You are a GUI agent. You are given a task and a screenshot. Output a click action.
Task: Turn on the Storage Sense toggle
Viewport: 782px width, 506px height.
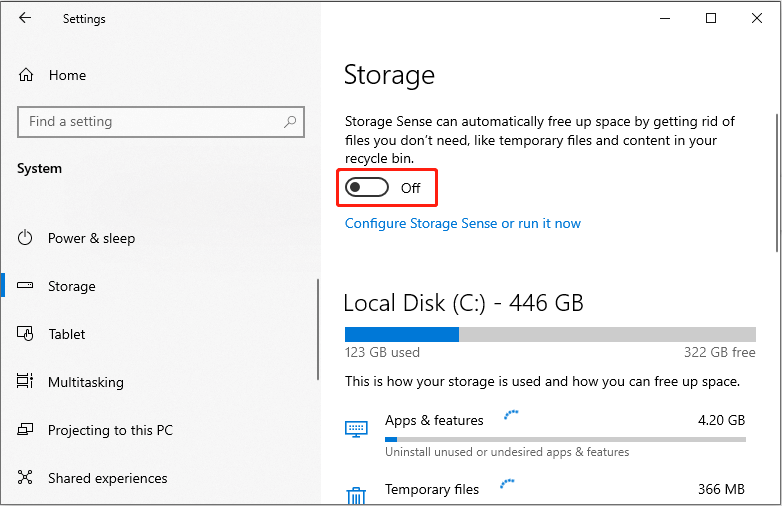coord(367,187)
